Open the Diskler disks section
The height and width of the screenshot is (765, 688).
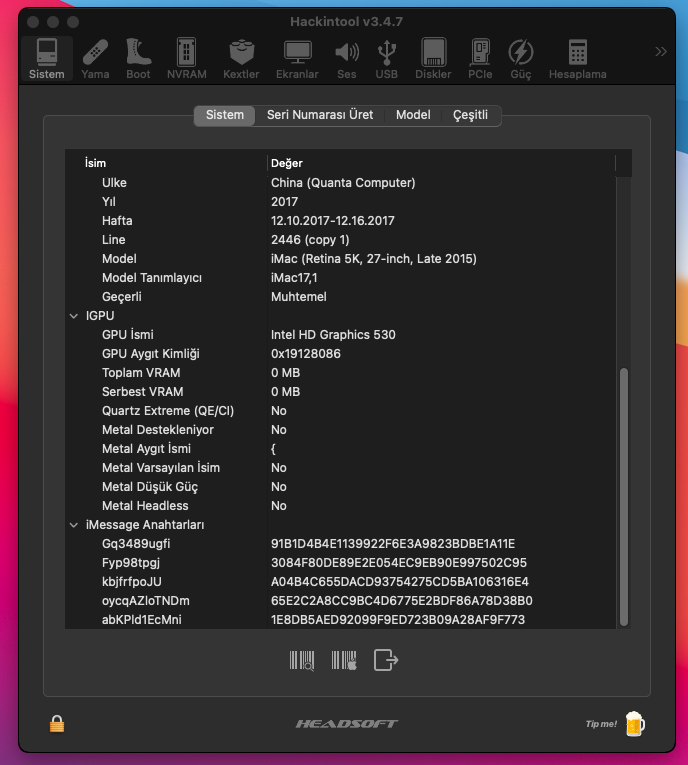point(433,59)
